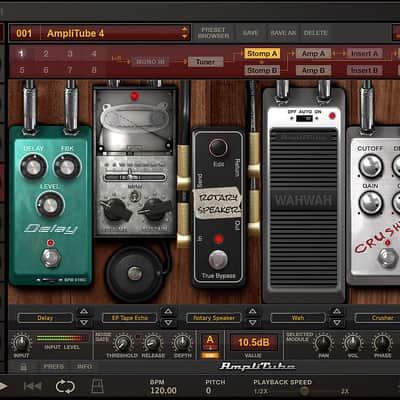Click the GAIN knob on Crusher pedal
The height and width of the screenshot is (400, 400).
pyautogui.click(x=370, y=202)
